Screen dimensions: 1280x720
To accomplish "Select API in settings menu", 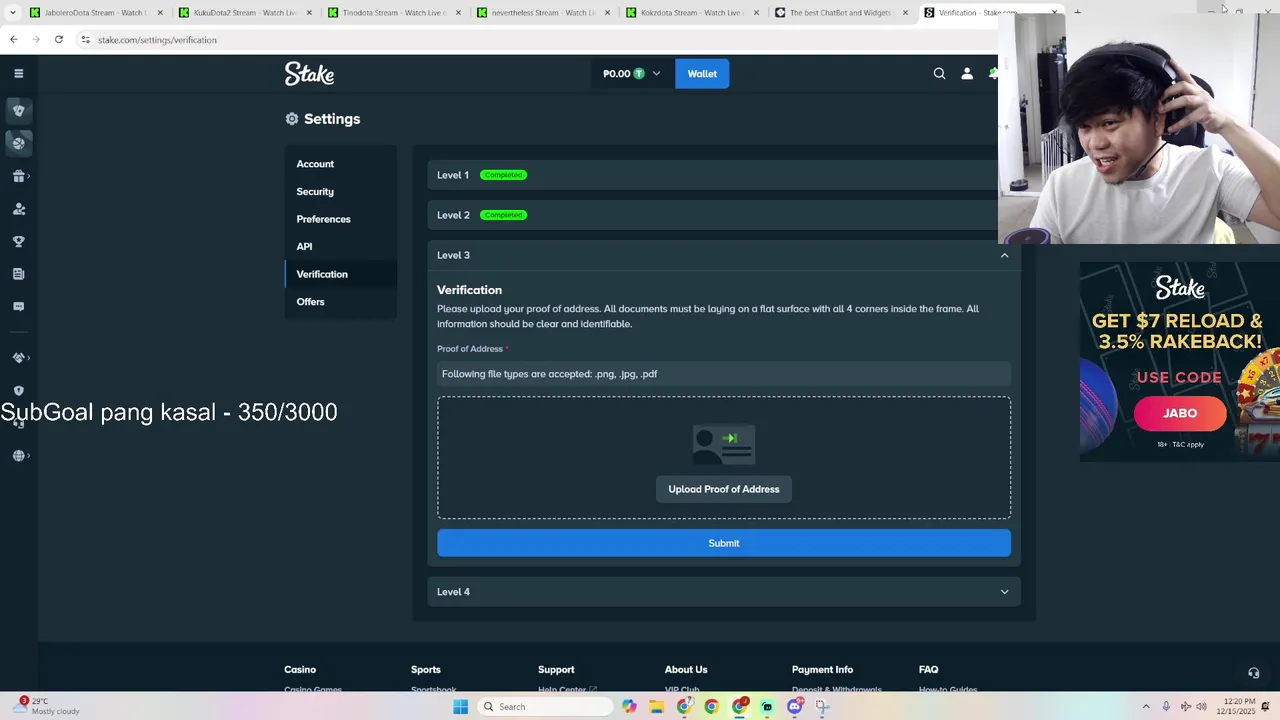I will (304, 246).
